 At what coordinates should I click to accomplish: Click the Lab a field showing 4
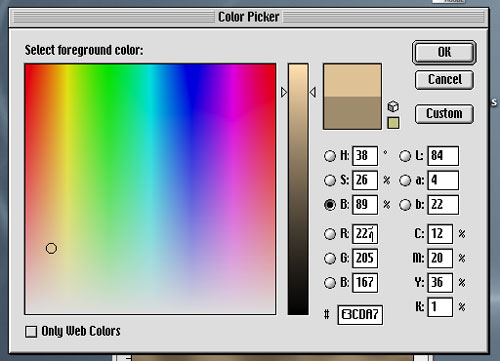[443, 180]
